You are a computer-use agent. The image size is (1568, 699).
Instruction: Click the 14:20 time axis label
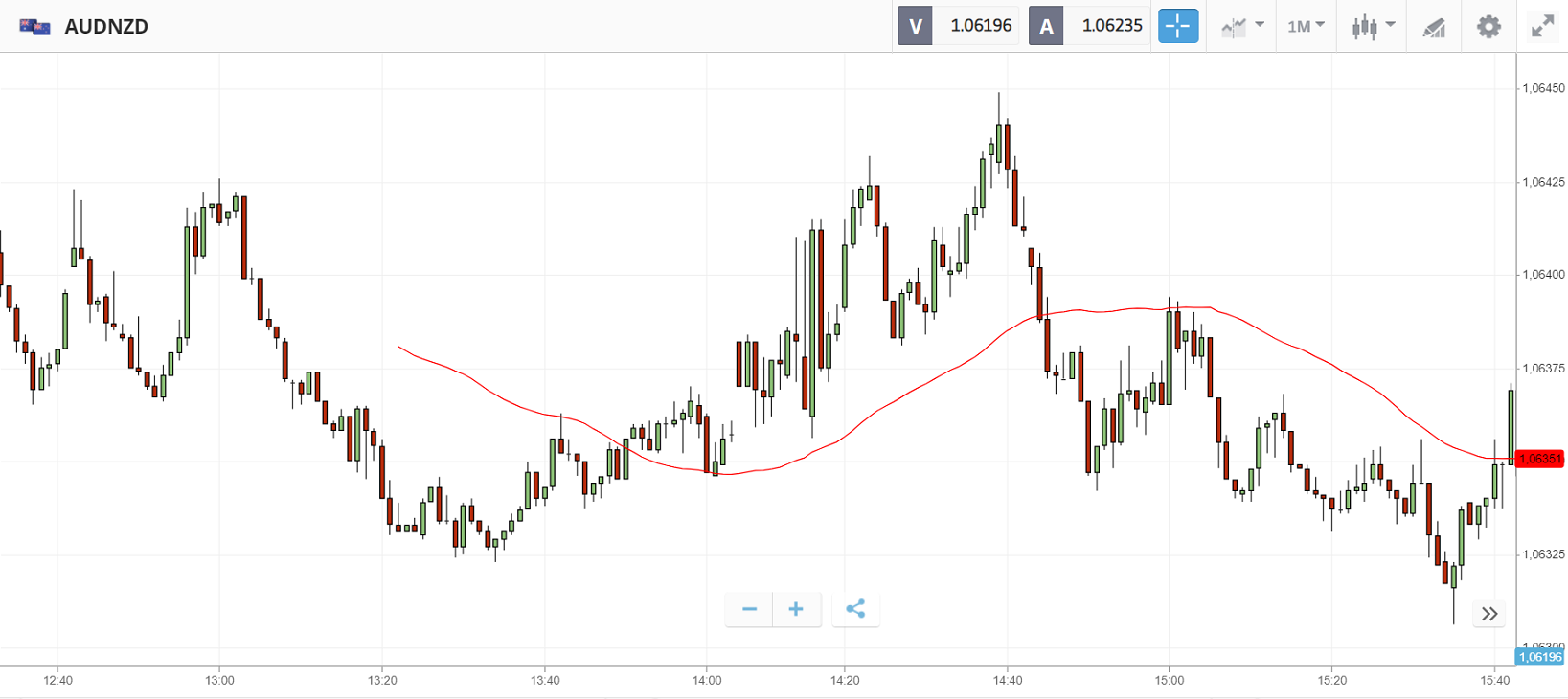pyautogui.click(x=845, y=681)
